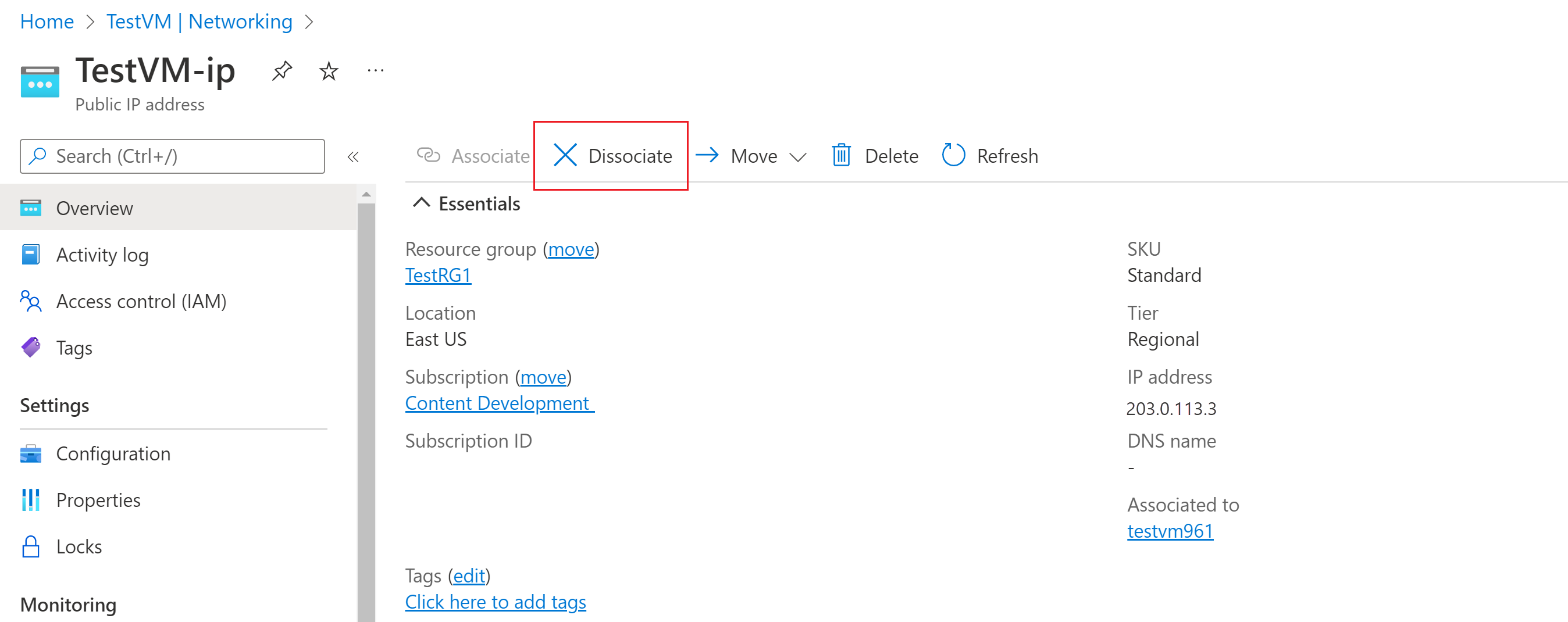1568x622 pixels.
Task: Click the Refresh circular arrow icon
Action: [953, 155]
